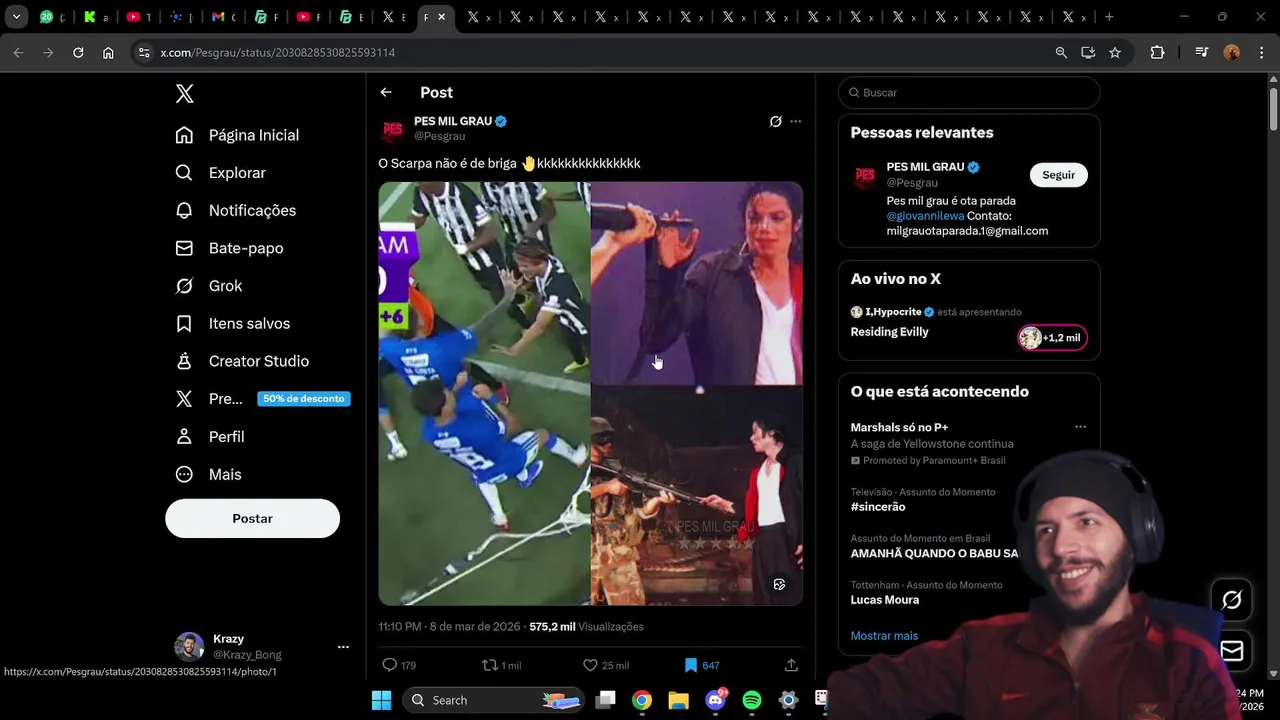Open a new browser tab
The image size is (1280, 720).
click(x=1109, y=17)
